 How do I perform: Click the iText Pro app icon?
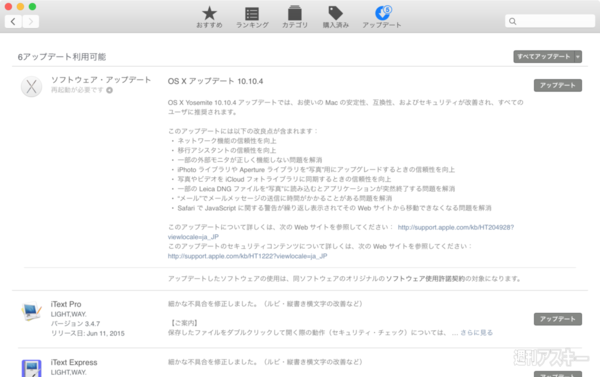[31, 311]
